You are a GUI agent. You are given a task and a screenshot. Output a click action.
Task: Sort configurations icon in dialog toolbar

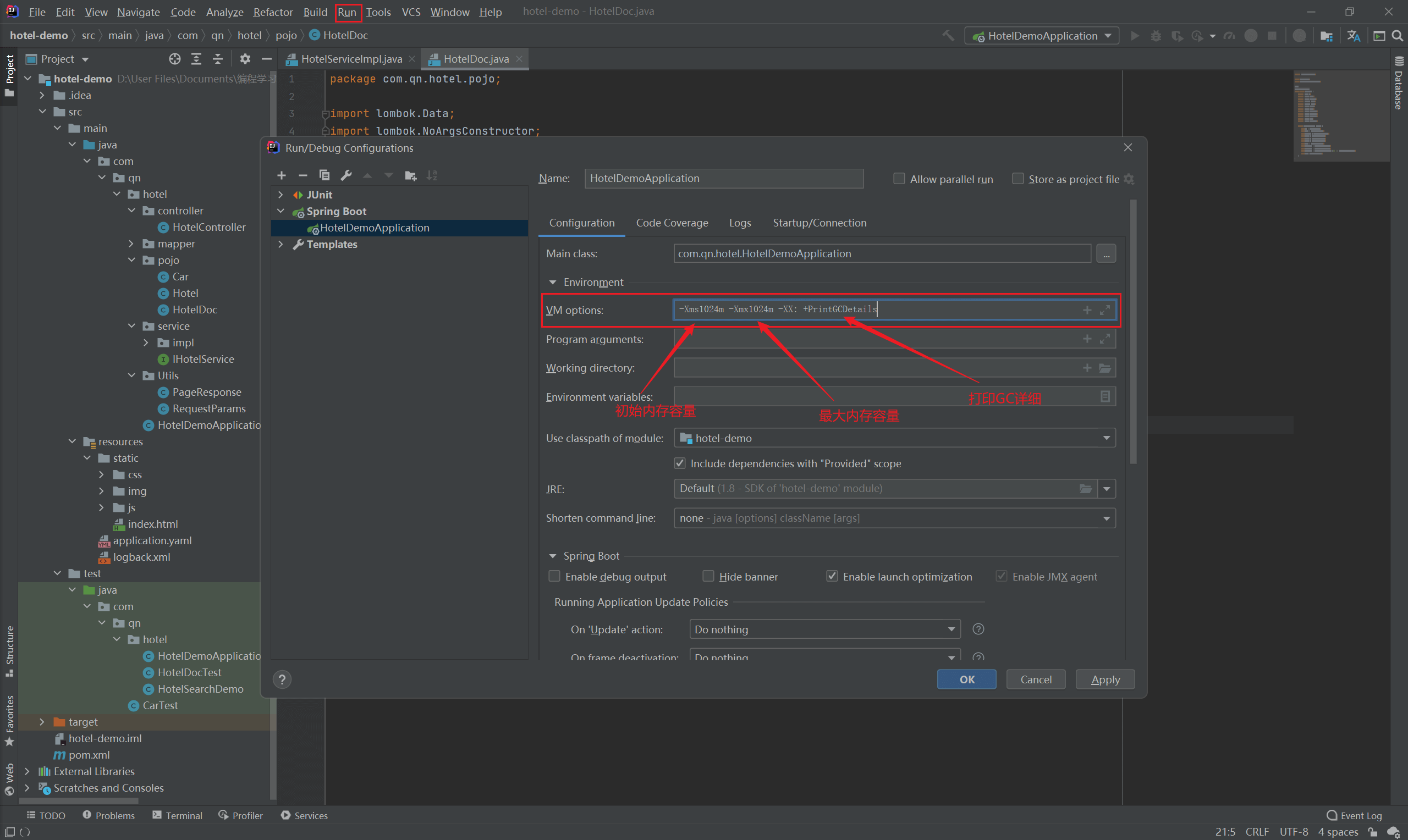[x=432, y=175]
